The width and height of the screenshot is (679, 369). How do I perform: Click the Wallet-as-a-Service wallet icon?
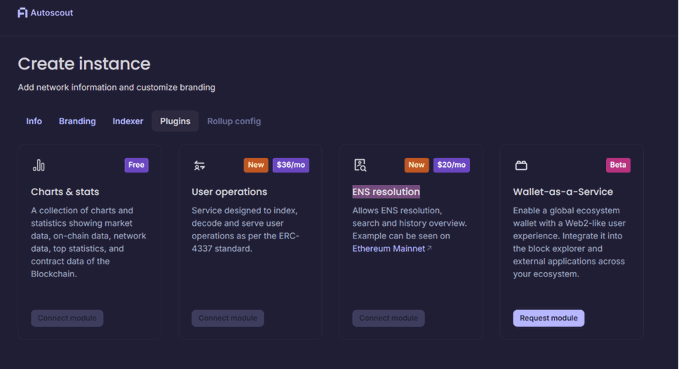pos(521,165)
